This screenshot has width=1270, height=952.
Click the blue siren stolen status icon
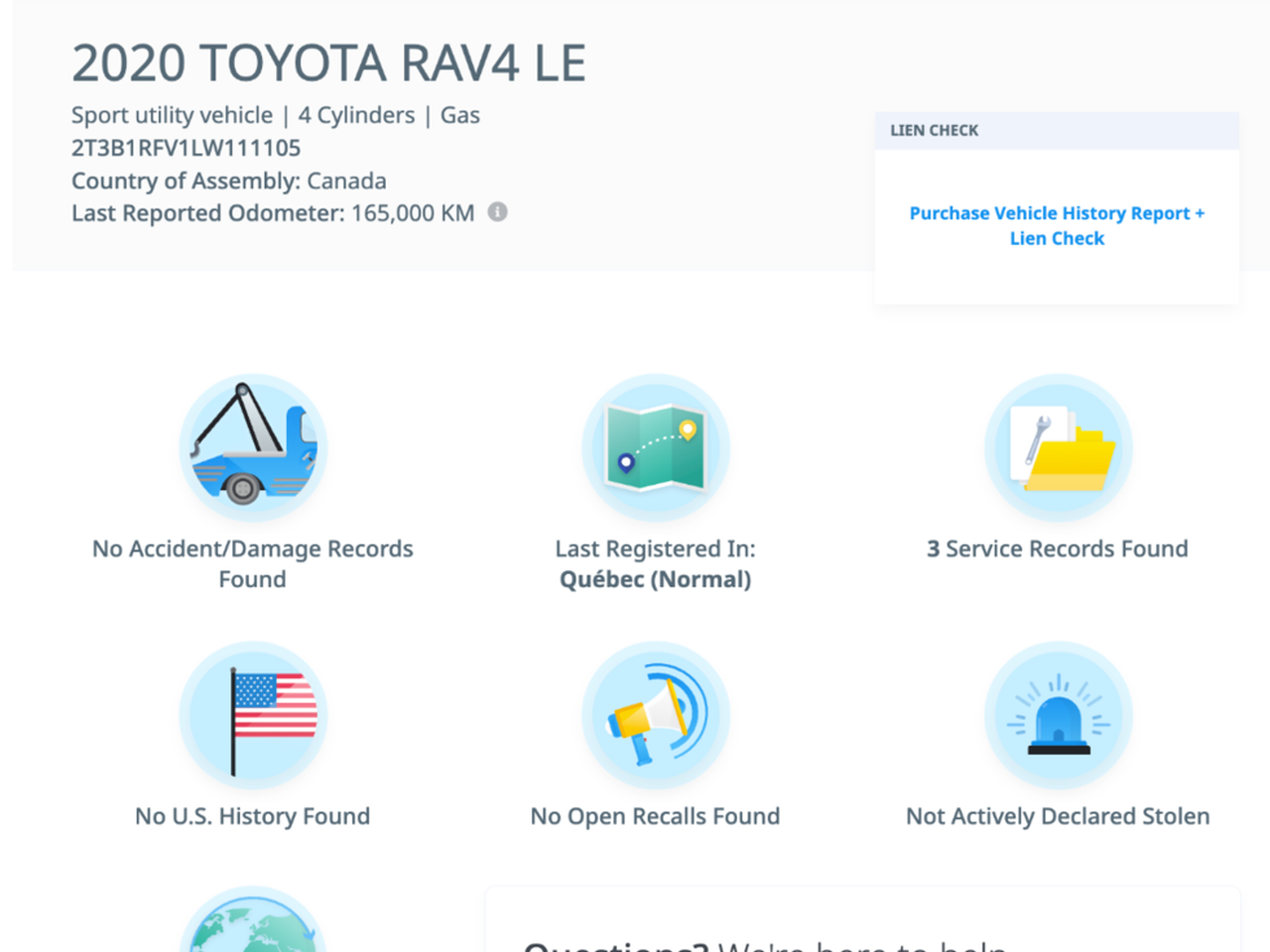click(1058, 716)
